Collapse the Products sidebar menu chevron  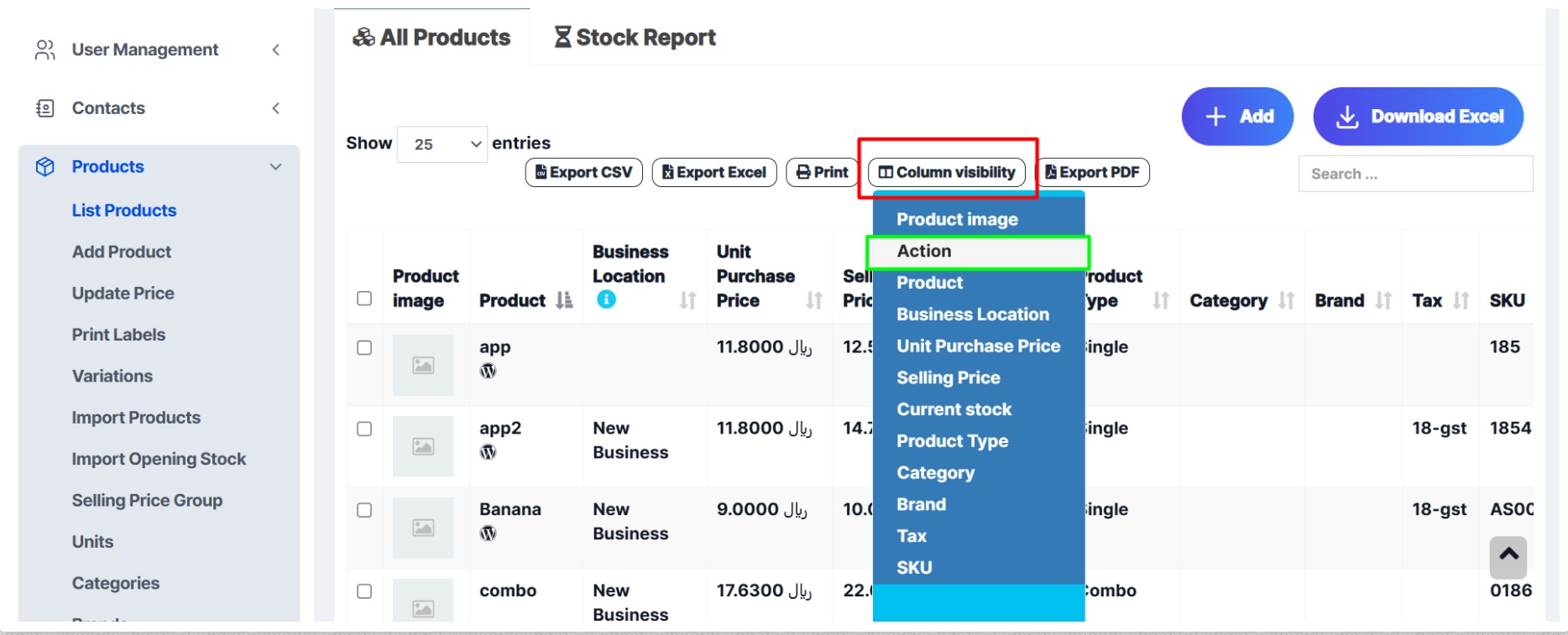275,167
